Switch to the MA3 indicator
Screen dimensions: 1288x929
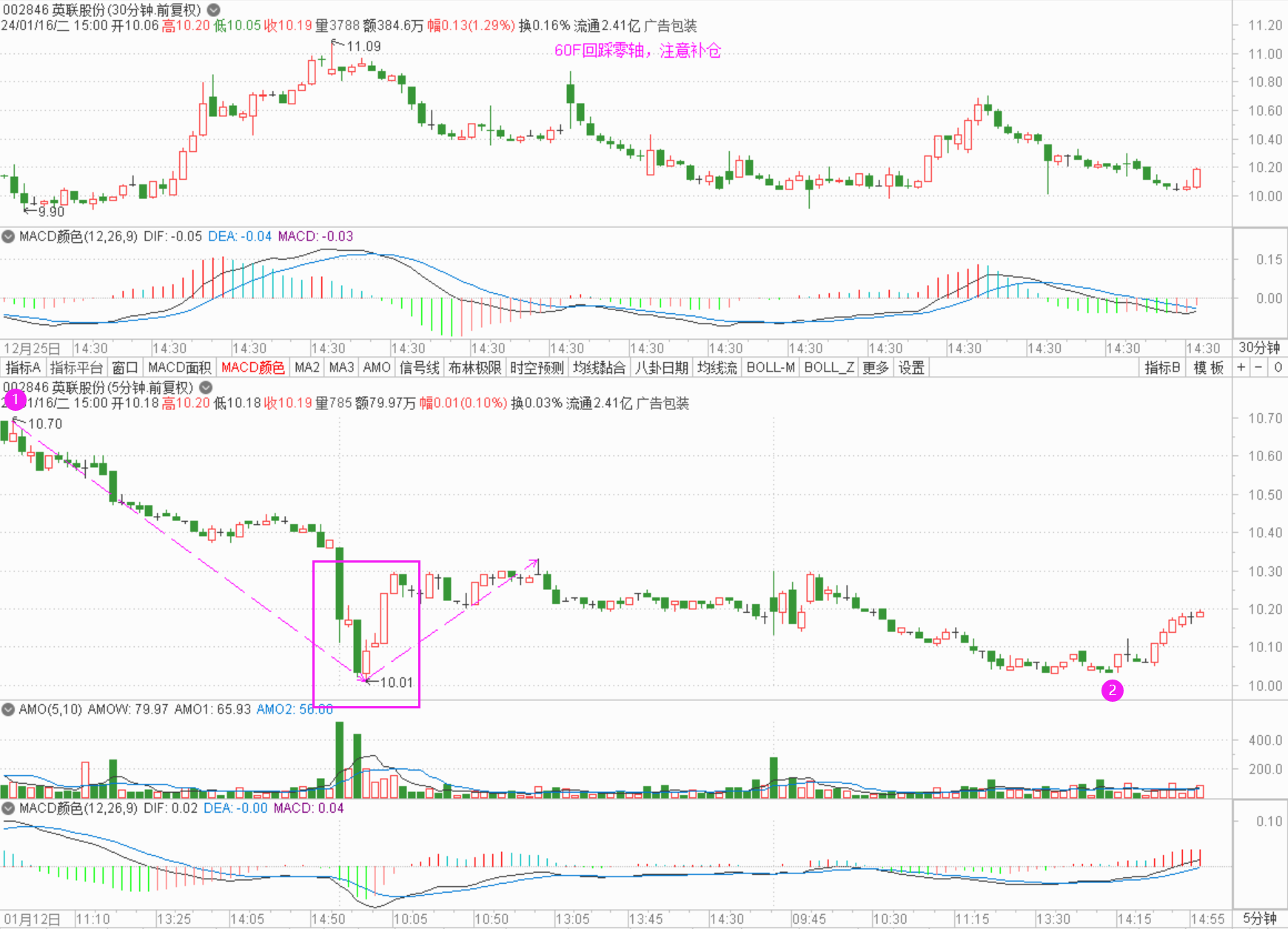341,367
